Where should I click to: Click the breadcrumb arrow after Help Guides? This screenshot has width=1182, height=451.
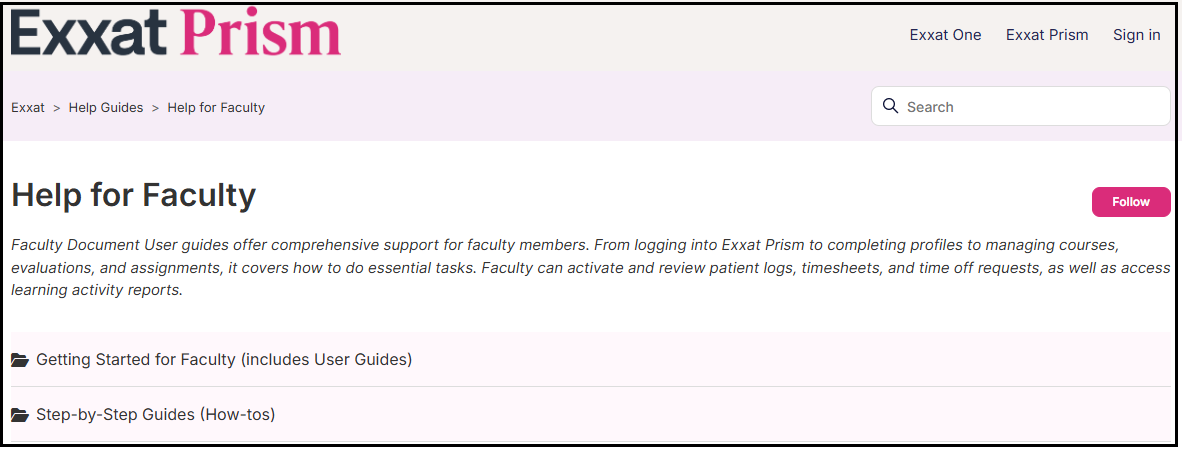(x=155, y=107)
